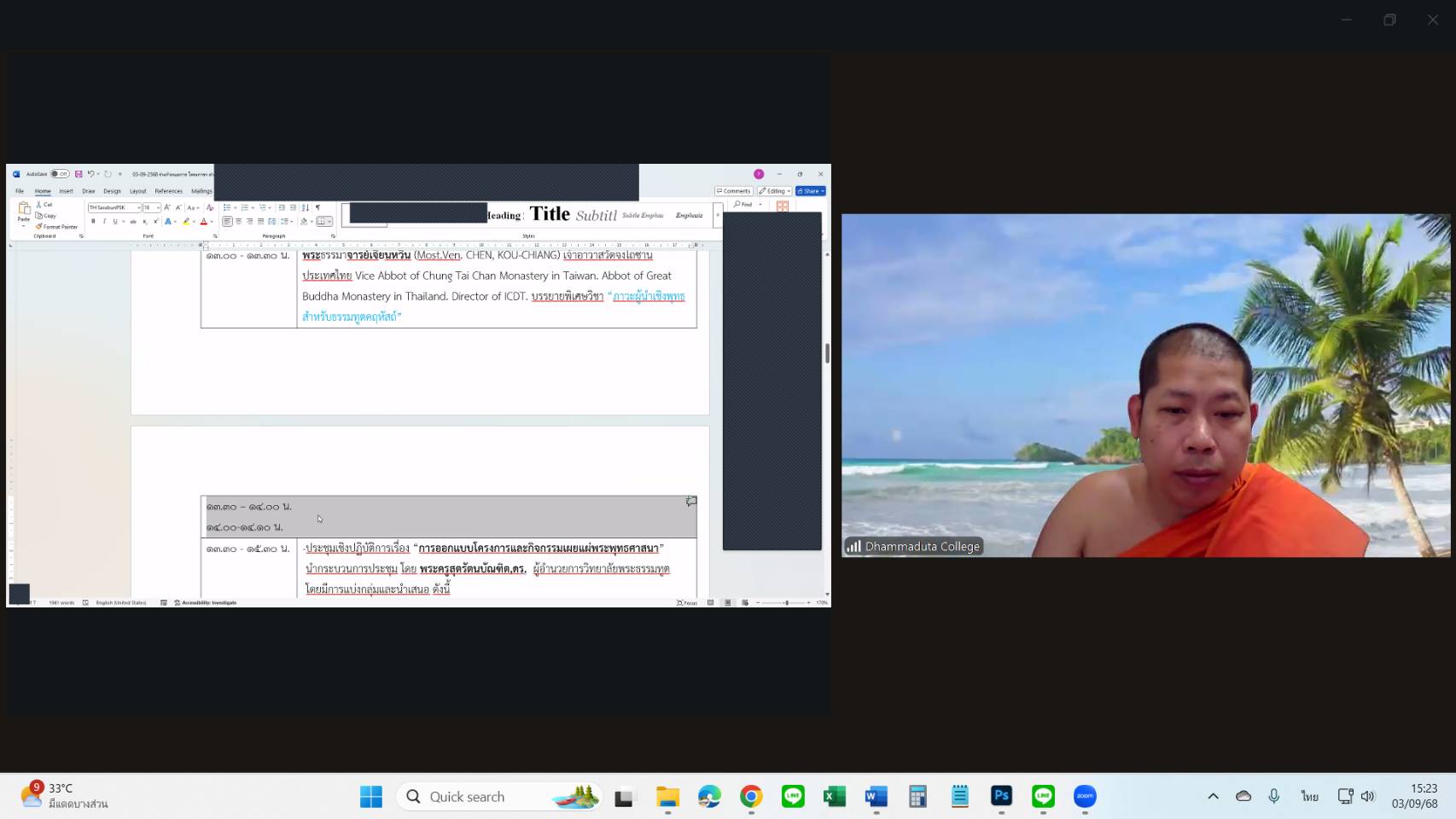This screenshot has height=819, width=1456.
Task: Activate the Format Painter
Action: tap(57, 227)
